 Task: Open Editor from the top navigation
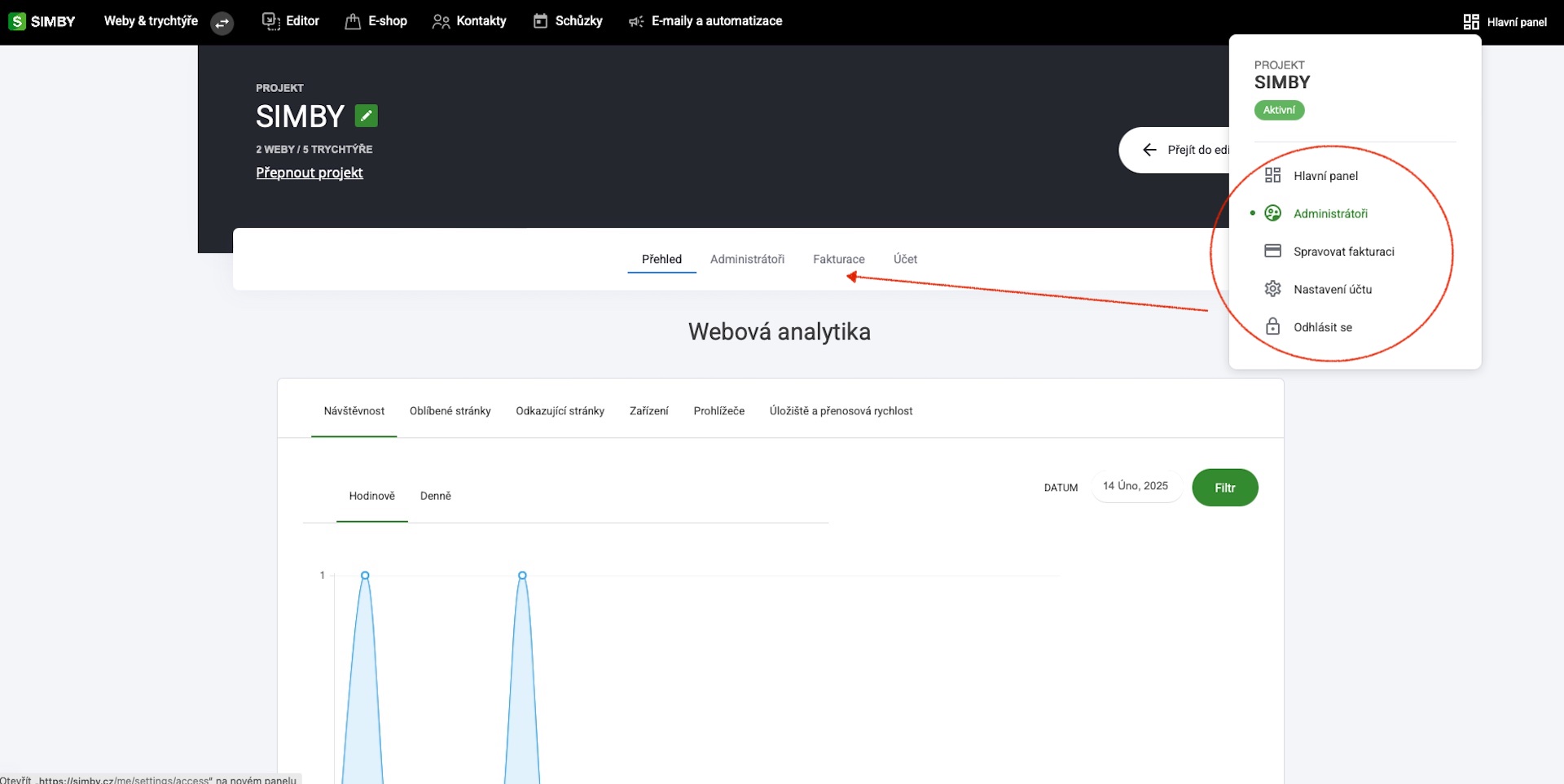(291, 21)
